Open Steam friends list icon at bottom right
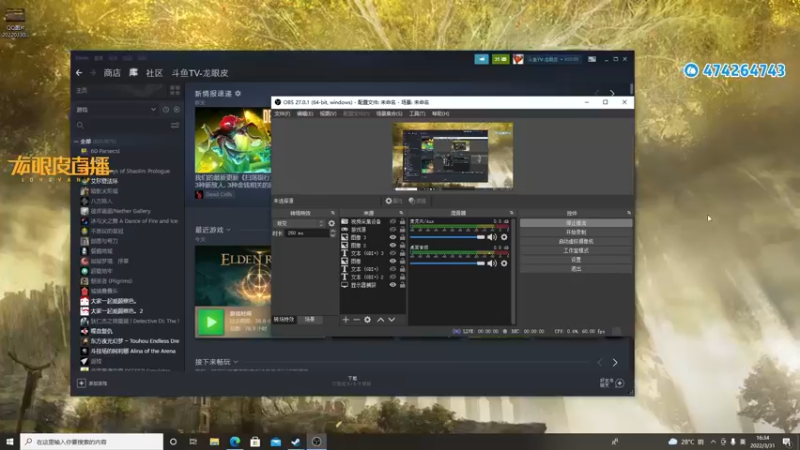800x450 pixels. (619, 383)
